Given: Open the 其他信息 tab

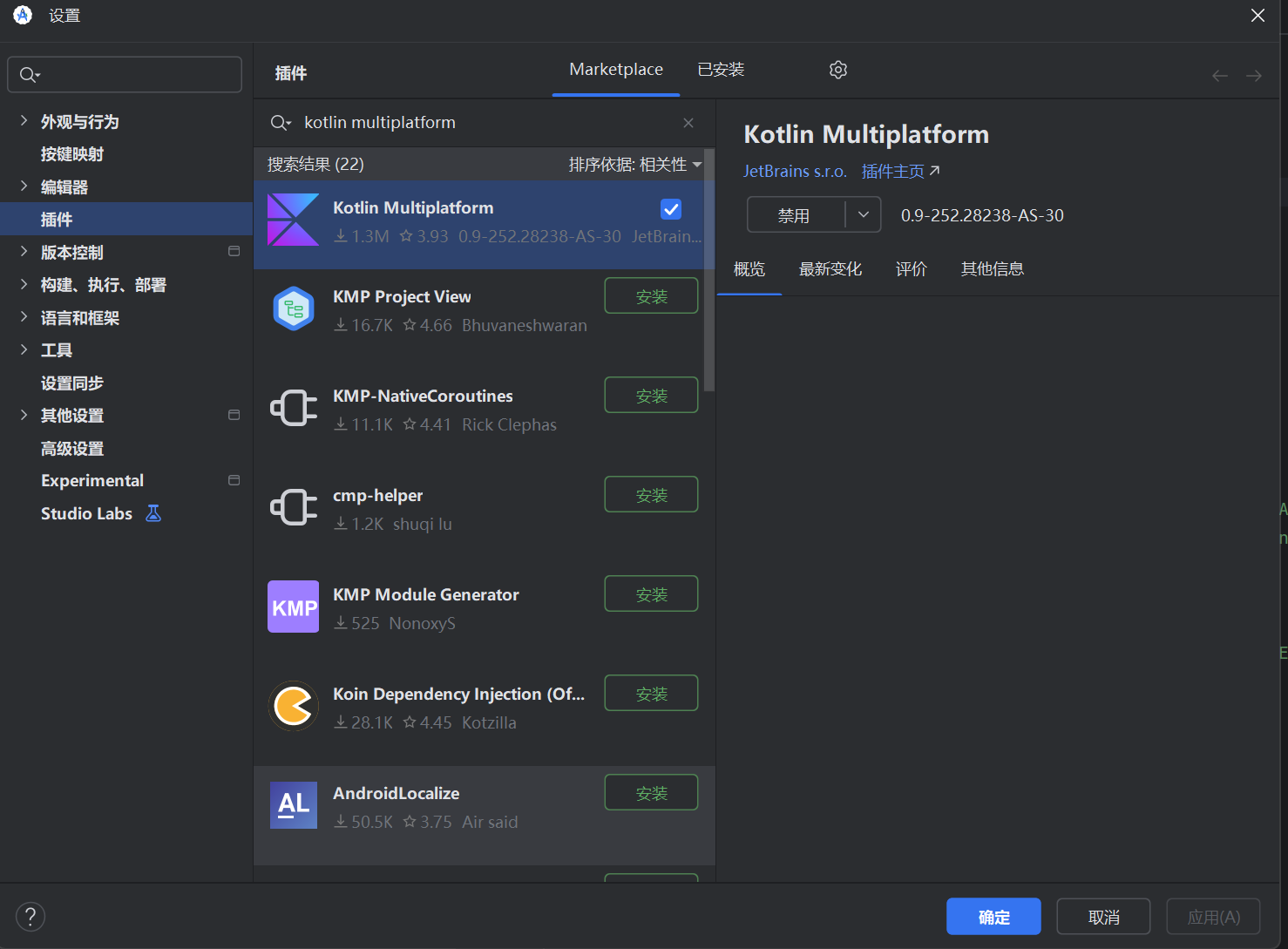Looking at the screenshot, I should point(993,269).
